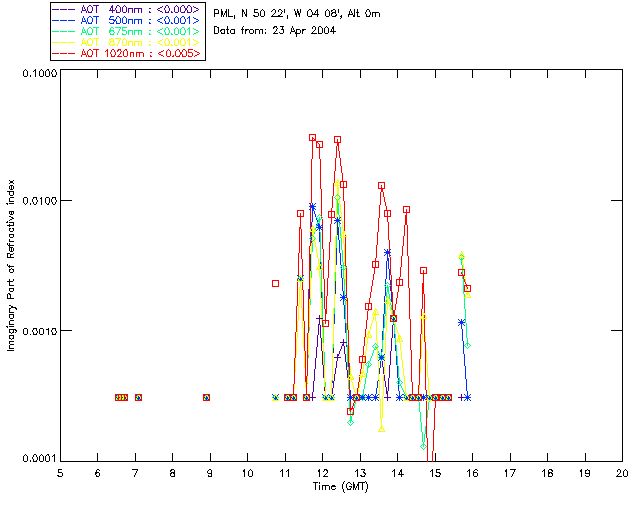Click the x-axis tick label 9
This screenshot has width=640, height=512.
click(x=210, y=473)
